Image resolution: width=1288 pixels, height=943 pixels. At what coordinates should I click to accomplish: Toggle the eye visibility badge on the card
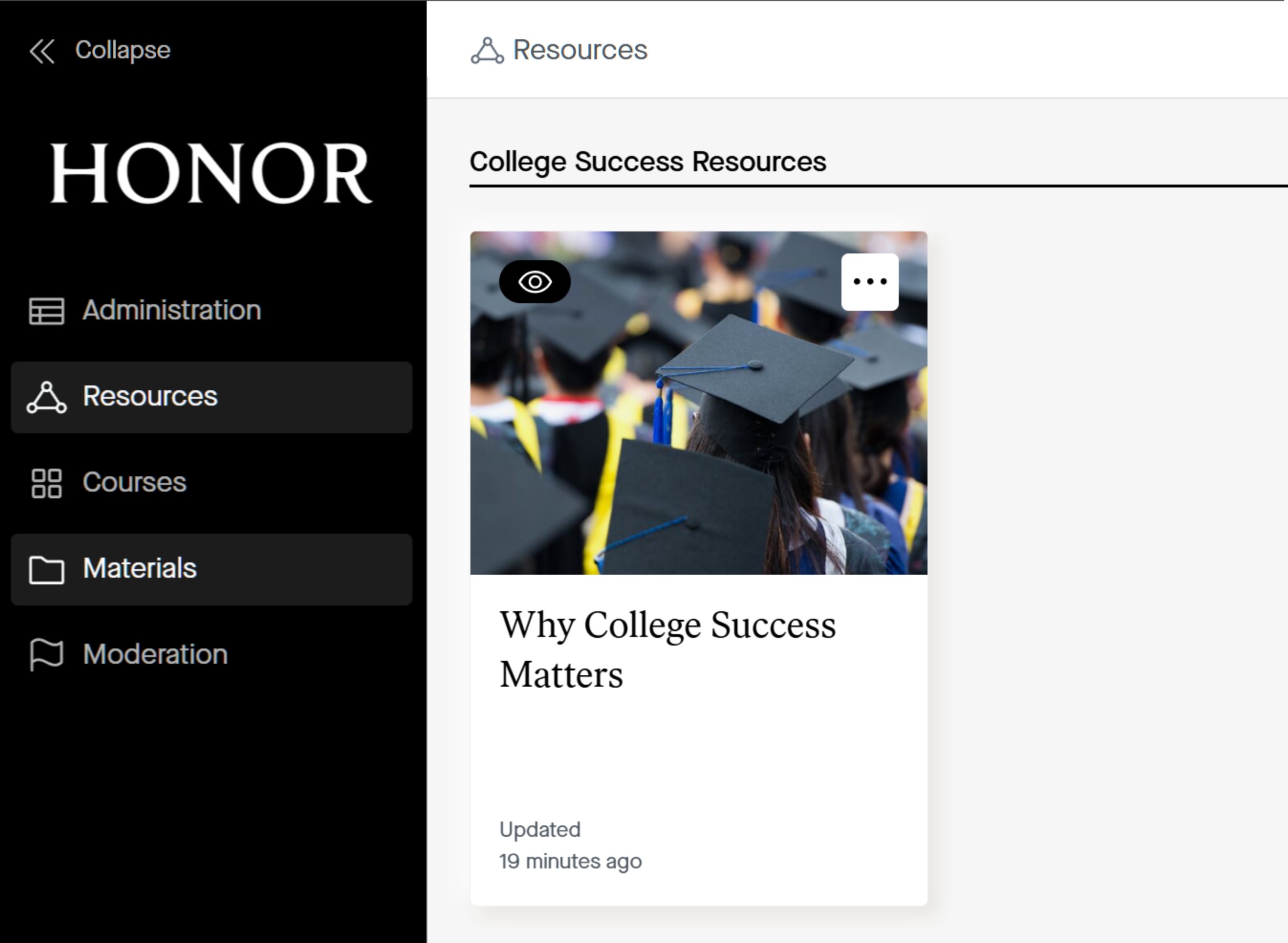(535, 282)
